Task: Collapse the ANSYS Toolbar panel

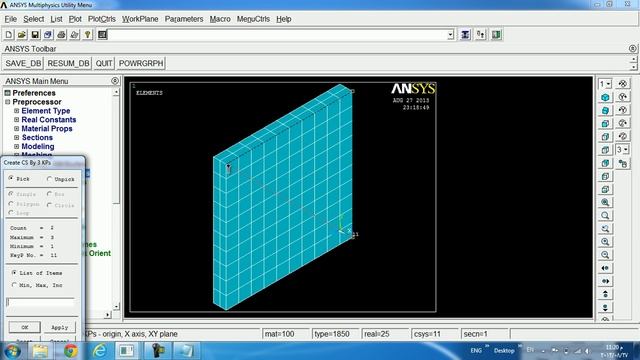Action: (632, 49)
